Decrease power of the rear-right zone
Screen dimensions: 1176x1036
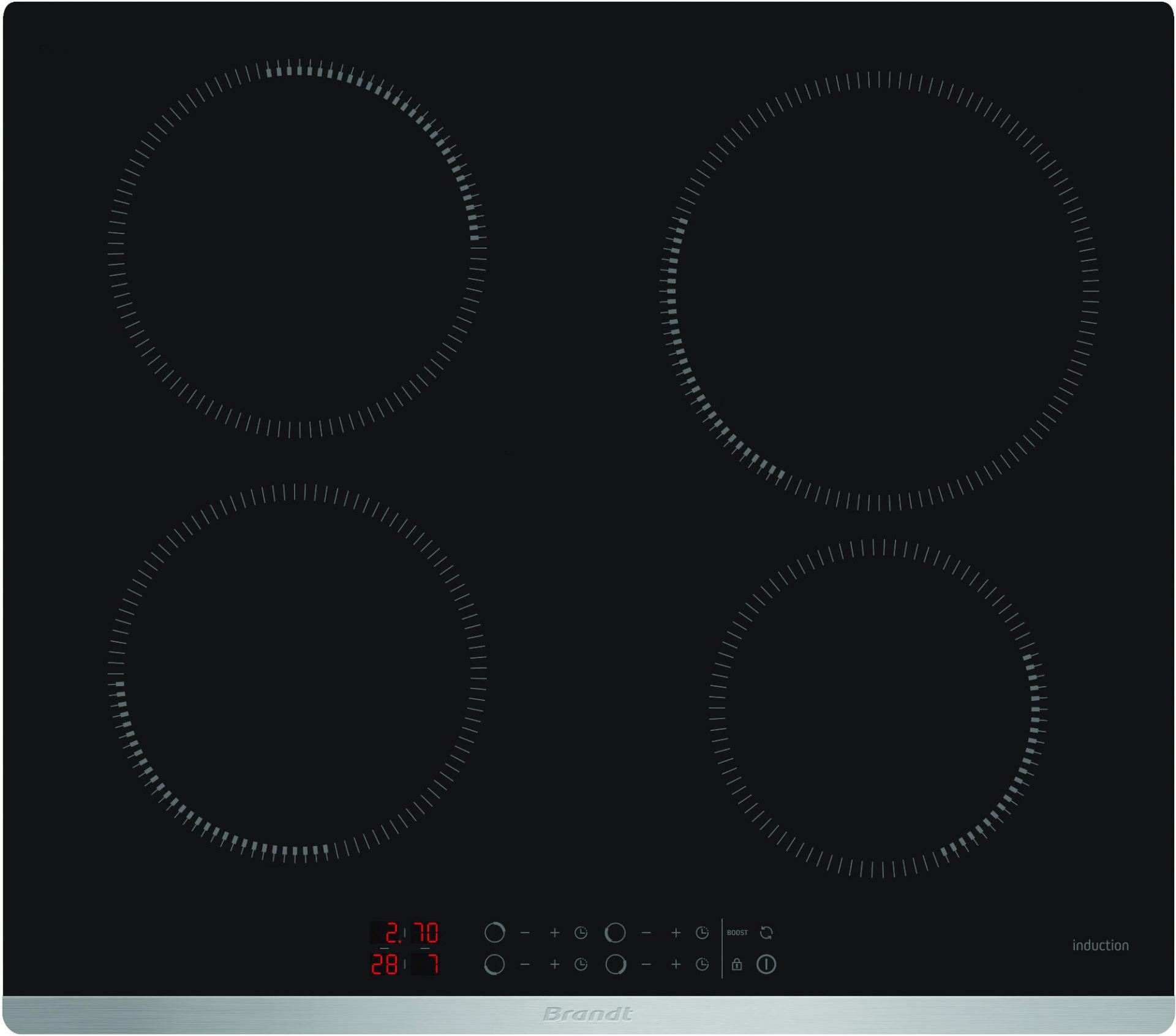646,932
